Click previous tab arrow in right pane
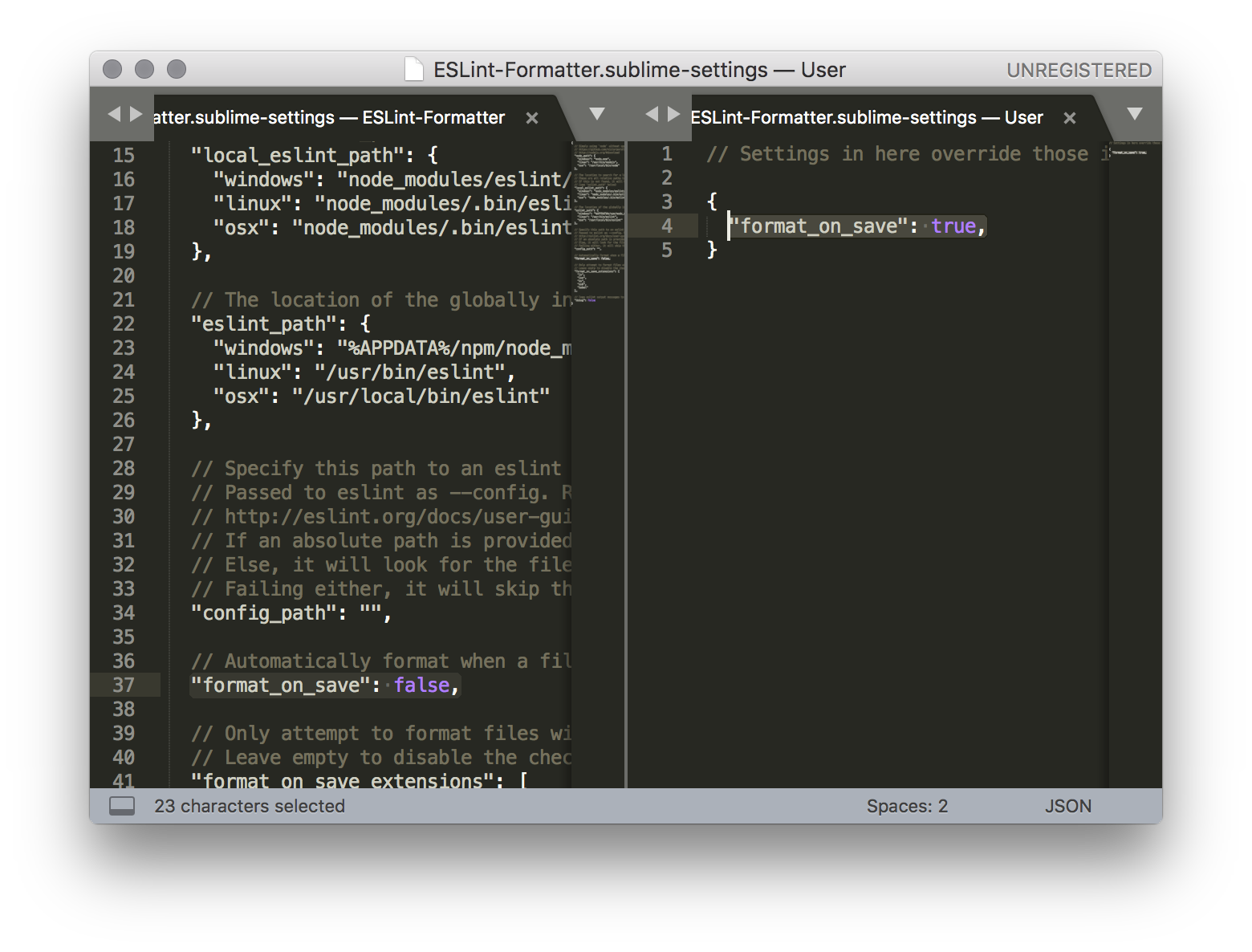This screenshot has width=1252, height=952. 652,115
